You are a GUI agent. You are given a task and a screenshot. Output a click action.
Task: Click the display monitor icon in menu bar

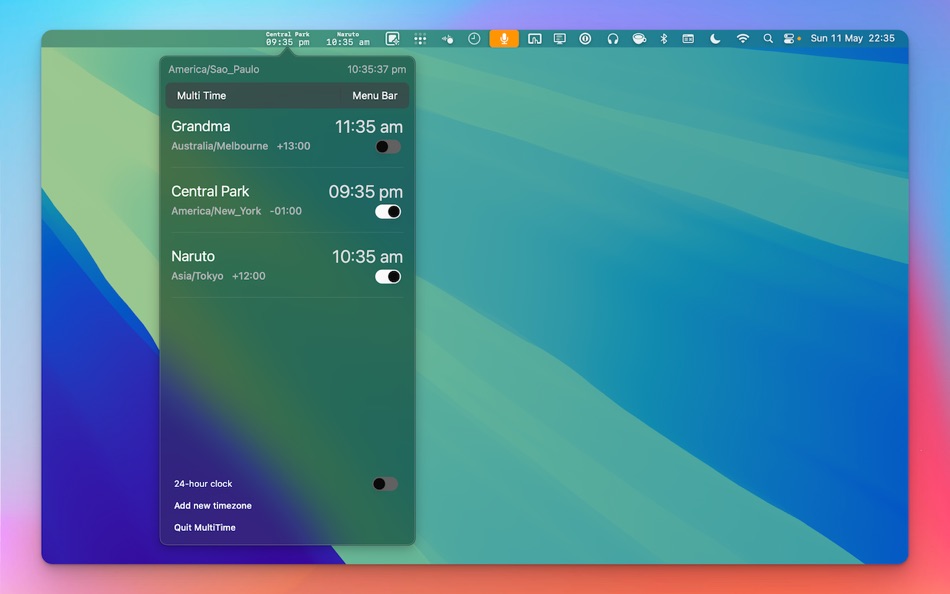pyautogui.click(x=560, y=39)
